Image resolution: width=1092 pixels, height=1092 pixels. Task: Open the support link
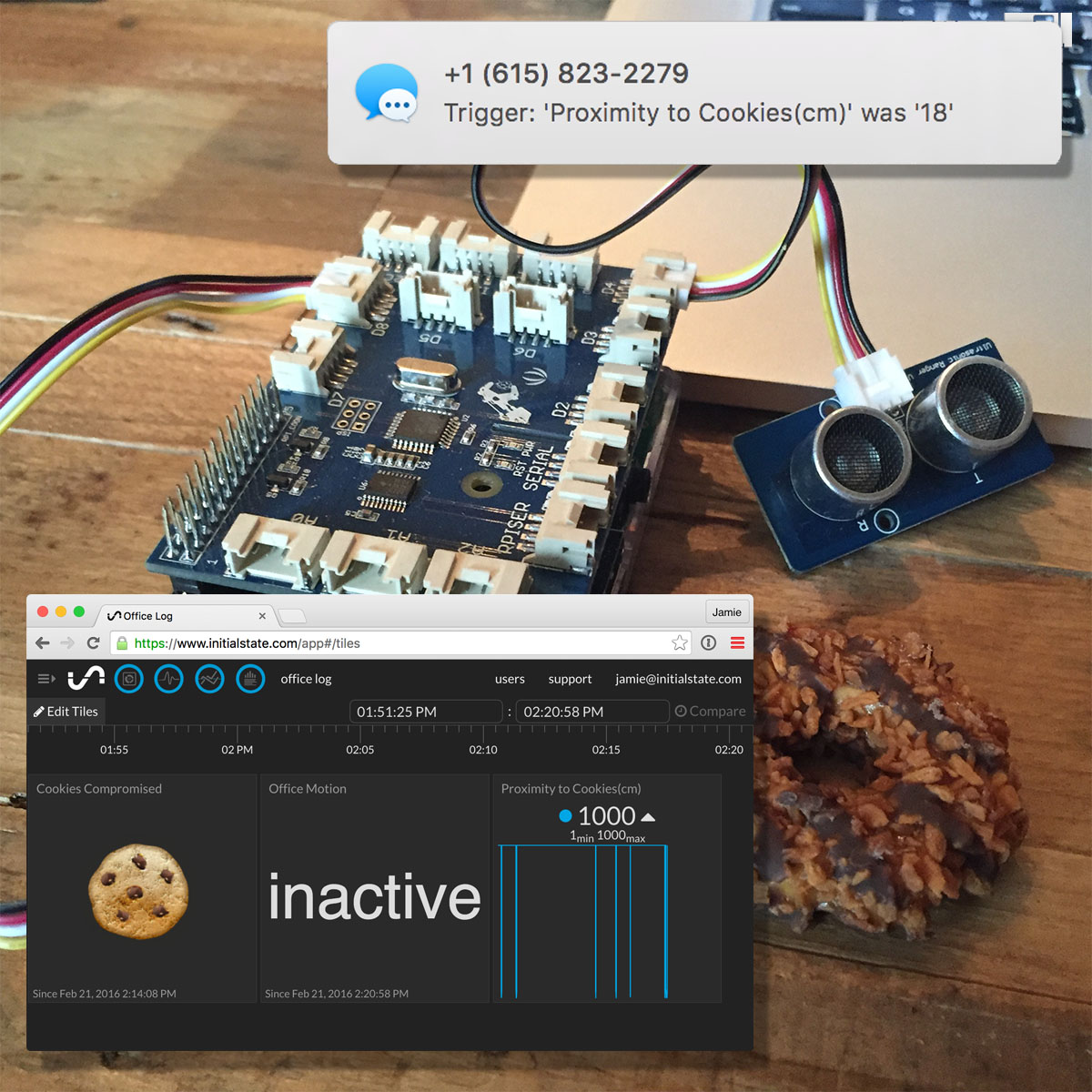click(x=570, y=679)
